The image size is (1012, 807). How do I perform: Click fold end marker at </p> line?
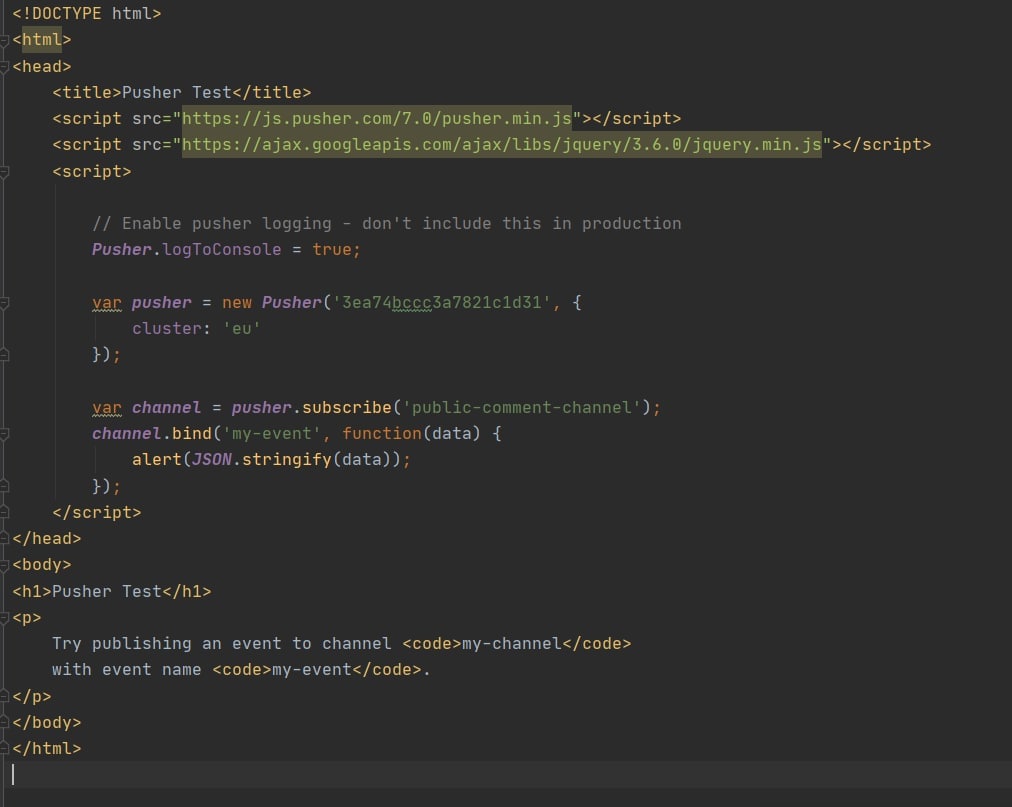pos(4,697)
